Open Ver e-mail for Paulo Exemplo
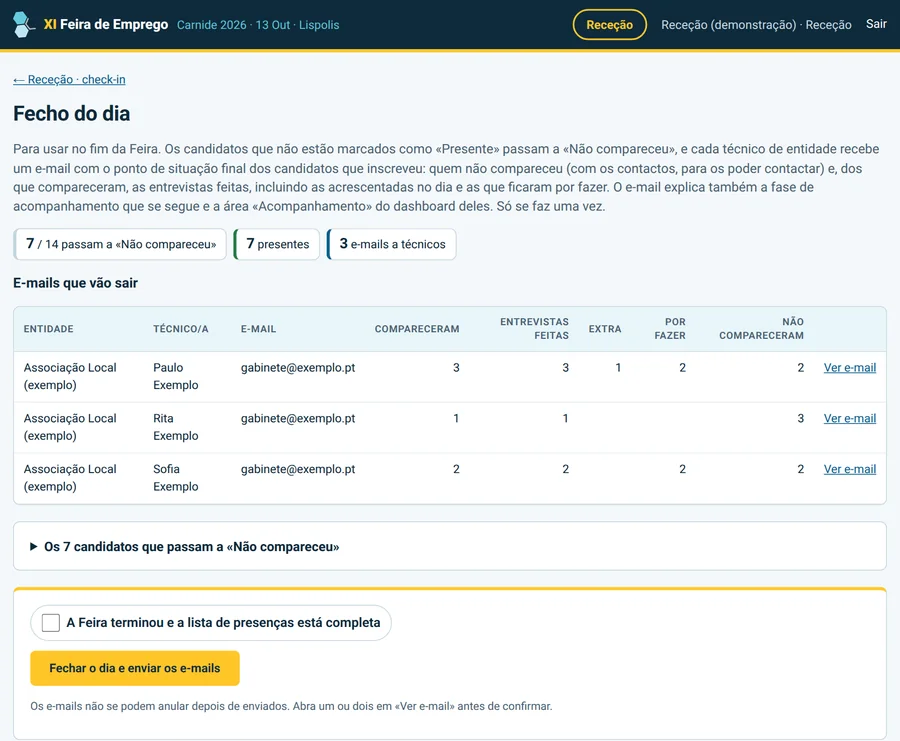Screen dimensions: 900x741 click(x=849, y=367)
